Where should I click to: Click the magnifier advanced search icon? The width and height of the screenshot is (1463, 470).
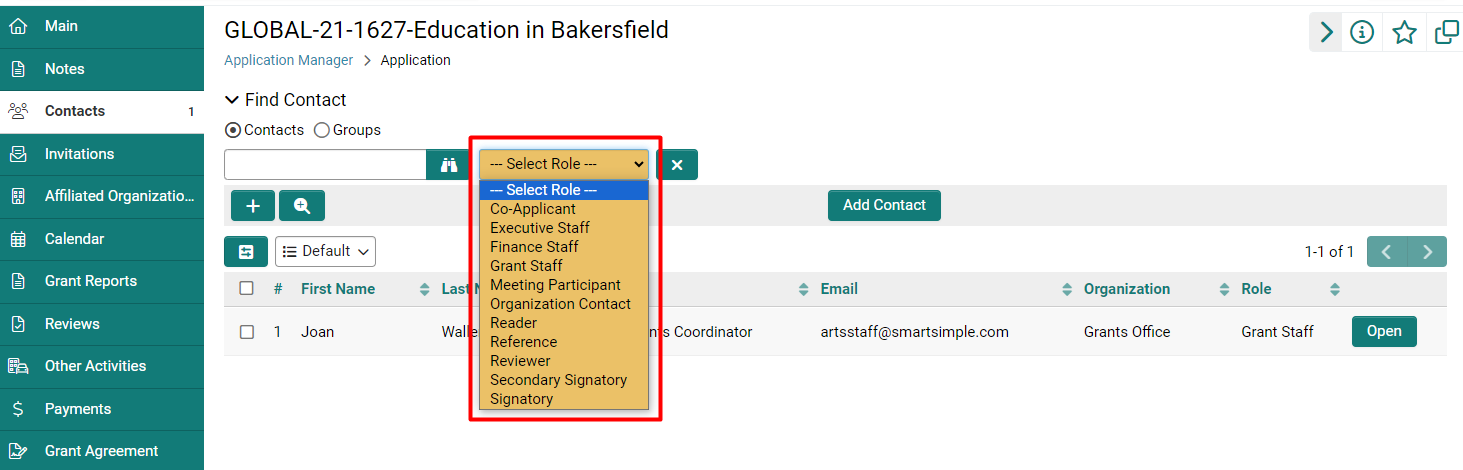pyautogui.click(x=302, y=205)
